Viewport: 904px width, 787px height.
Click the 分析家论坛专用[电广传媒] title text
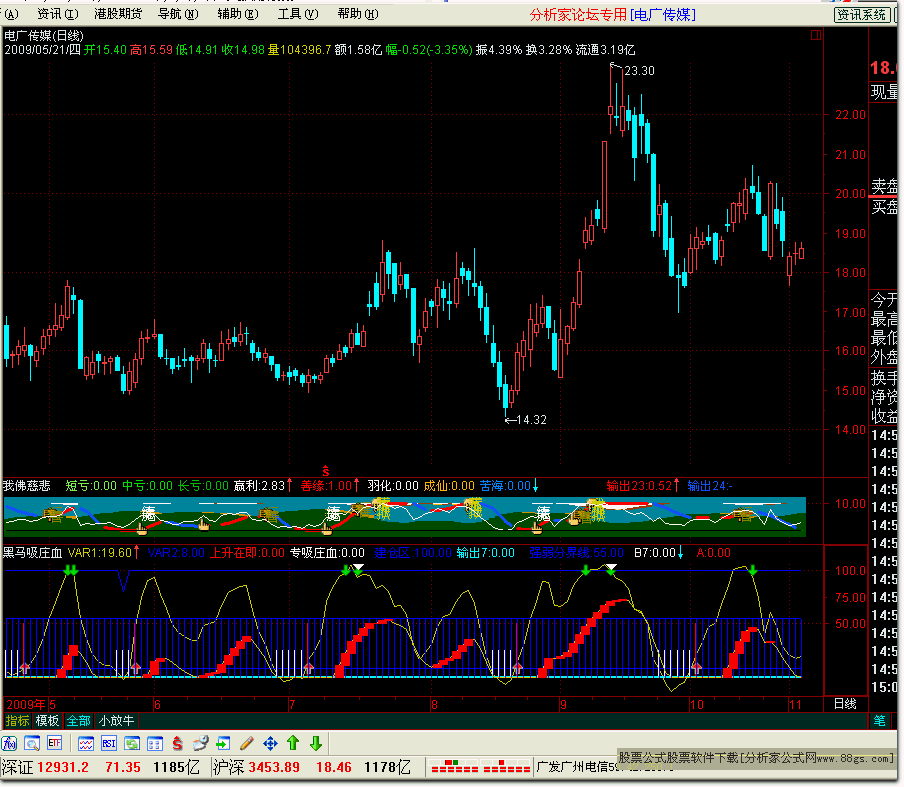tap(612, 15)
